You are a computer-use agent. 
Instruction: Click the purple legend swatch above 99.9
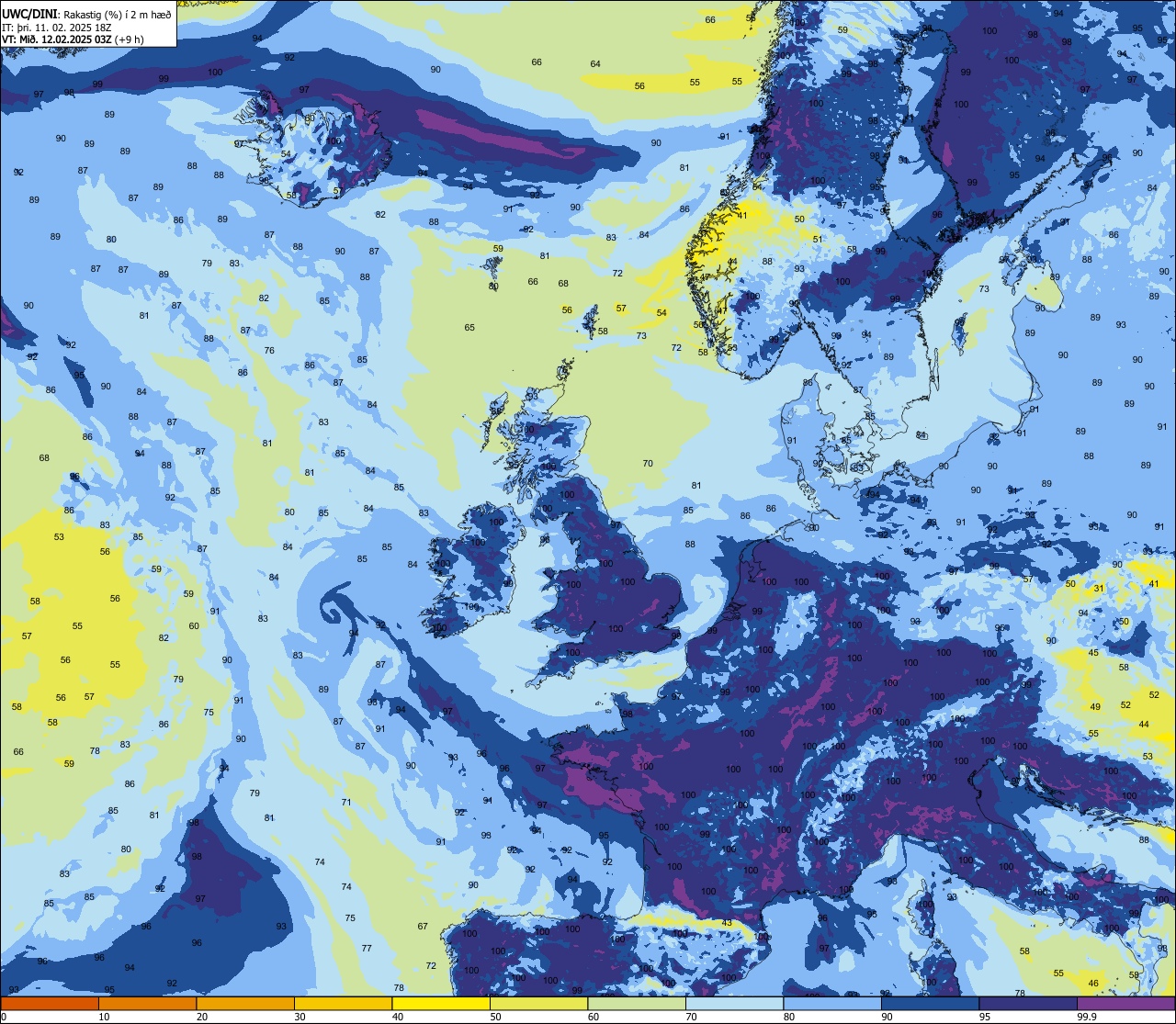coord(1125,1003)
